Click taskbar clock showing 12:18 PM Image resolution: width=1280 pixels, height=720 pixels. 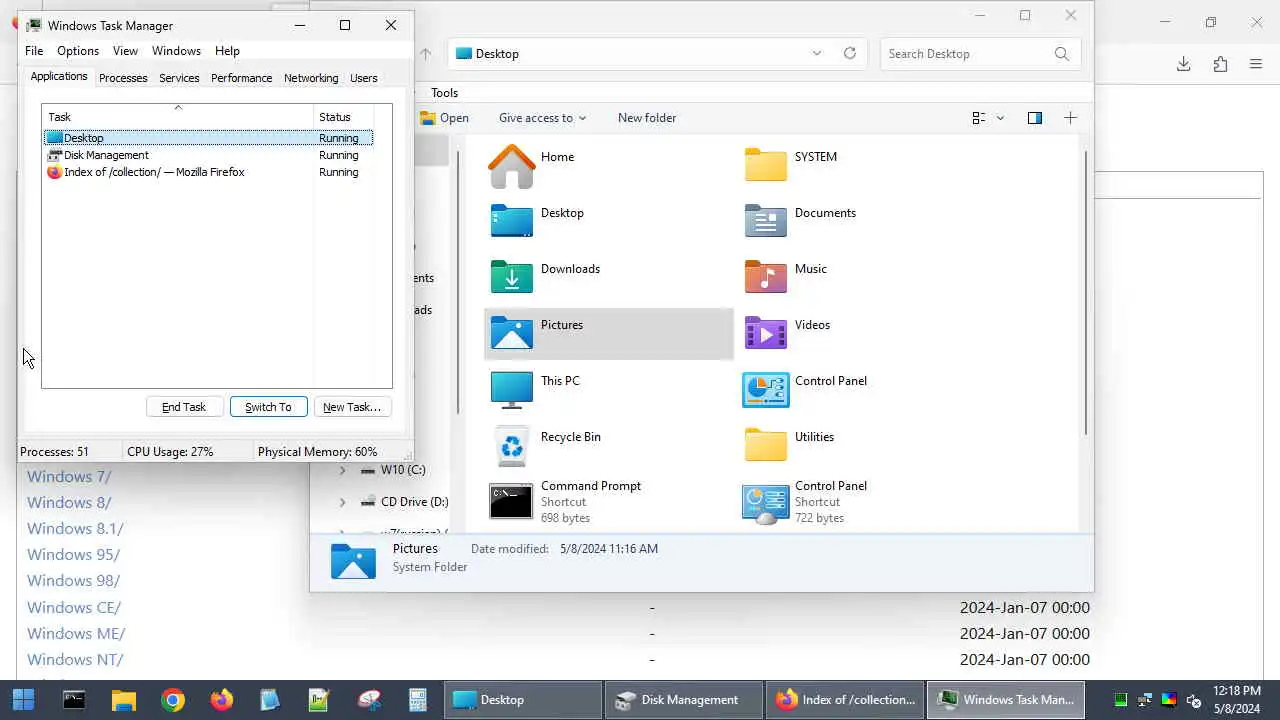coord(1236,700)
